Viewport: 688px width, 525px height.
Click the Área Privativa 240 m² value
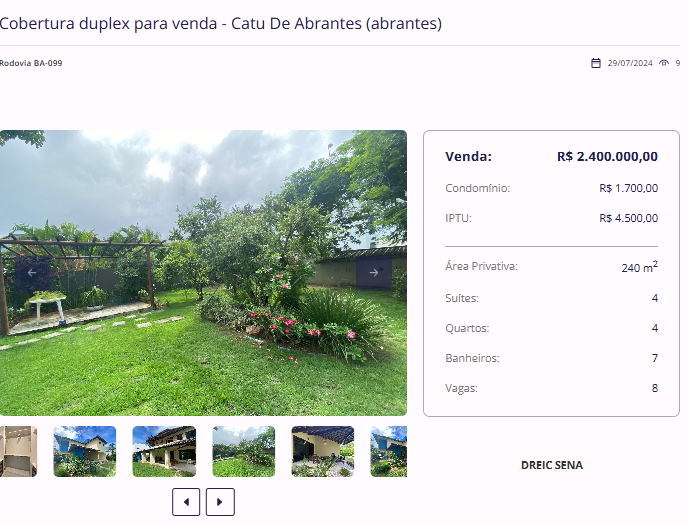click(x=639, y=267)
